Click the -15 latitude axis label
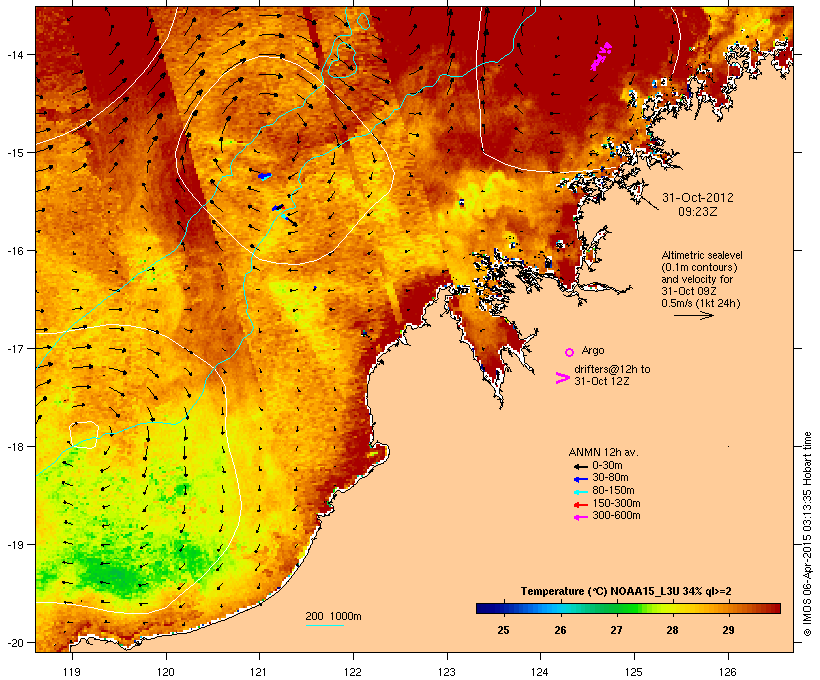The image size is (820, 680). click(14, 153)
